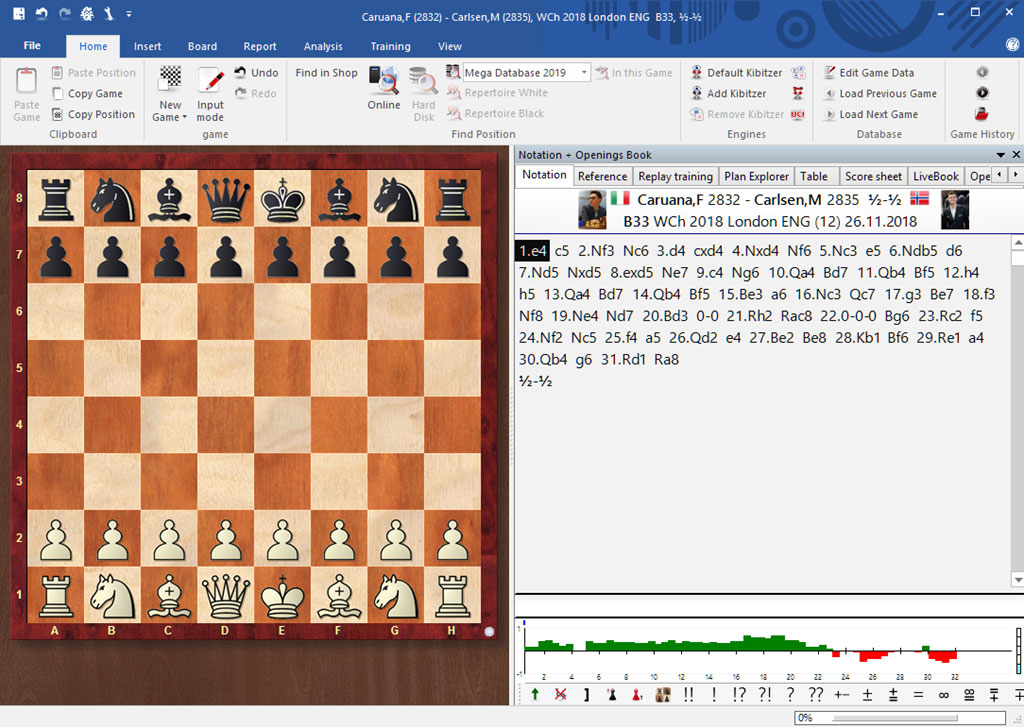Click the red cross delete-variation icon

click(x=561, y=694)
